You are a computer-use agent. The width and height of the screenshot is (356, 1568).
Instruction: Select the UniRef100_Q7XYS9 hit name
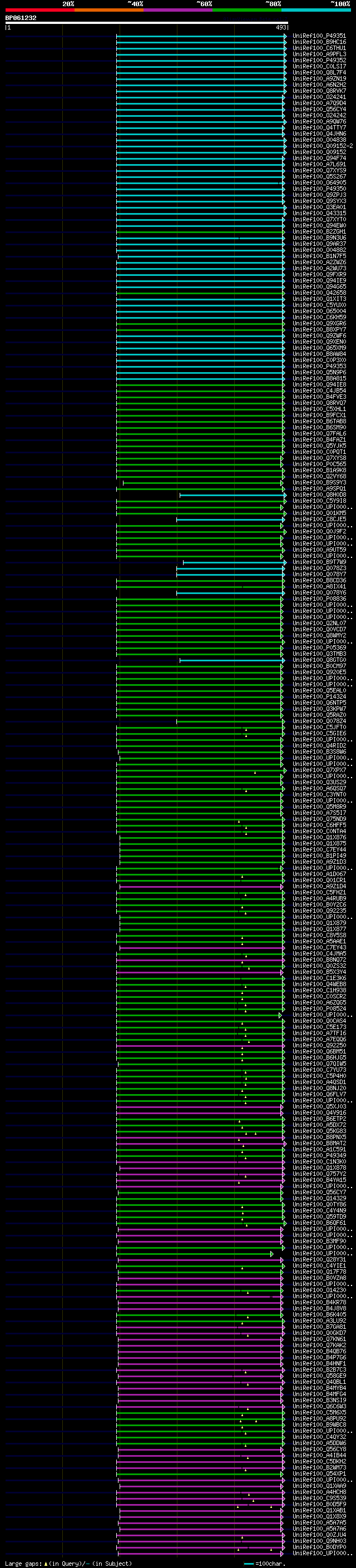coord(319,170)
